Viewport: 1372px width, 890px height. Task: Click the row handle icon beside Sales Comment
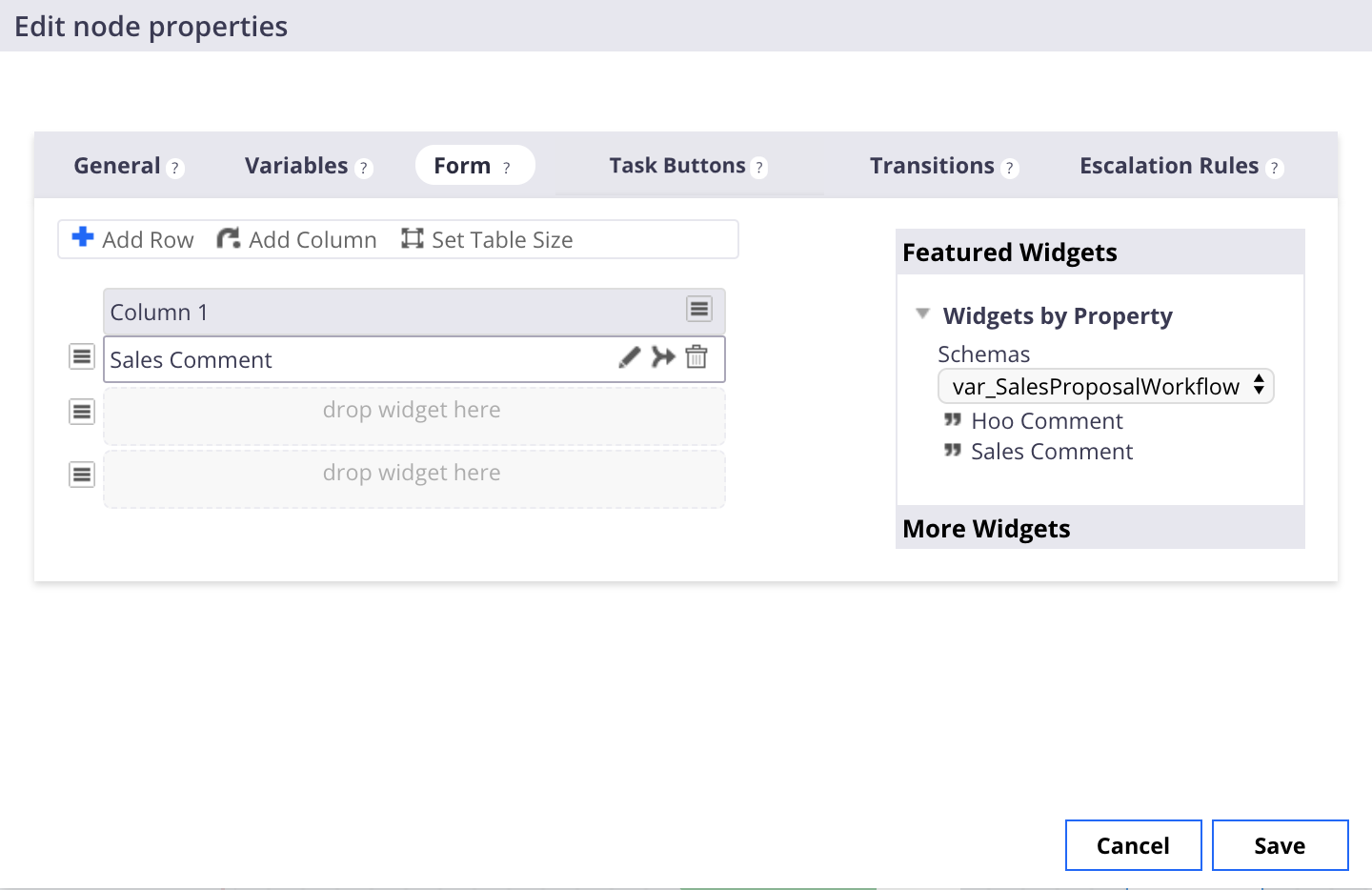pyautogui.click(x=82, y=357)
